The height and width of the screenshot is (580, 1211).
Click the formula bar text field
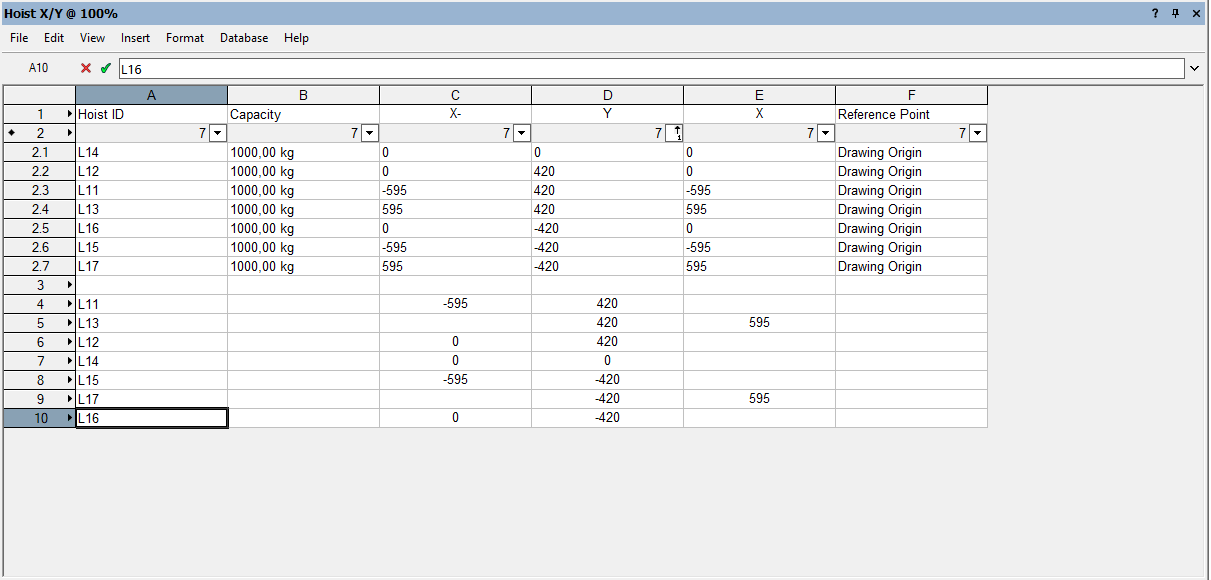click(650, 69)
